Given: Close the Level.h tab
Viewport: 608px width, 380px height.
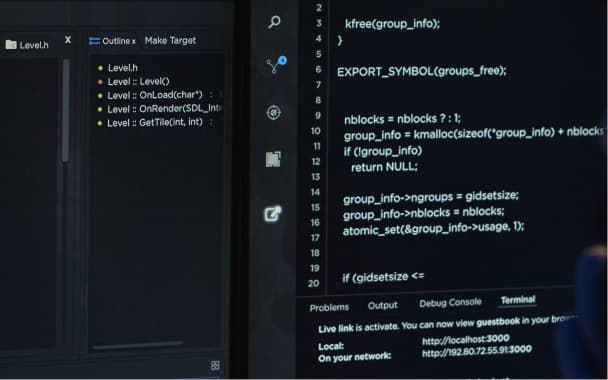Looking at the screenshot, I should click(68, 40).
